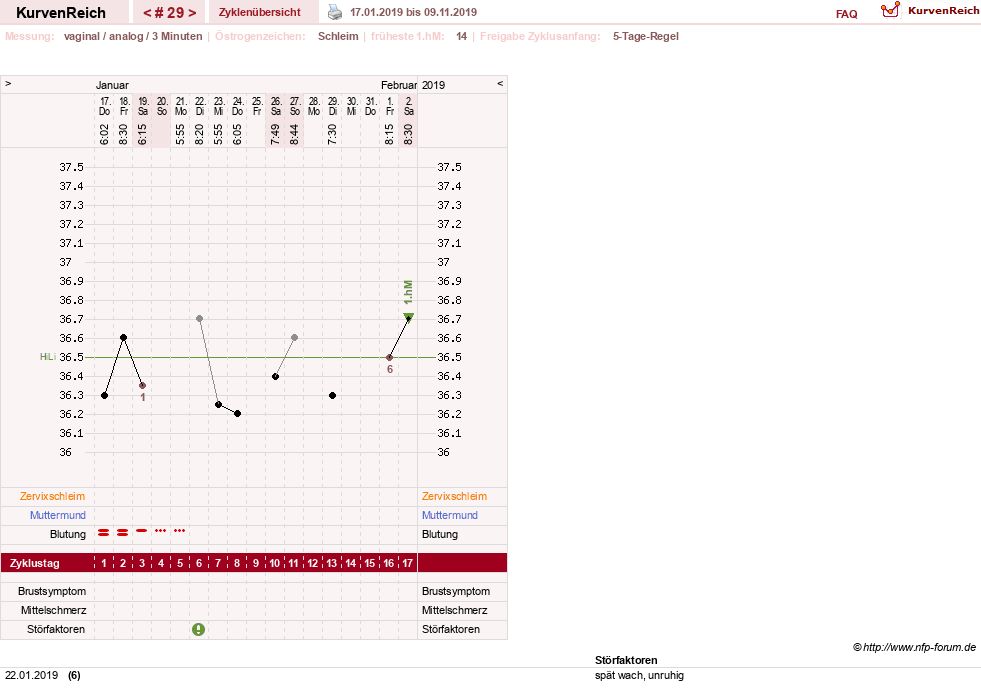
Task: Open the green Störfaktoren exclamation marker
Action: click(x=198, y=630)
